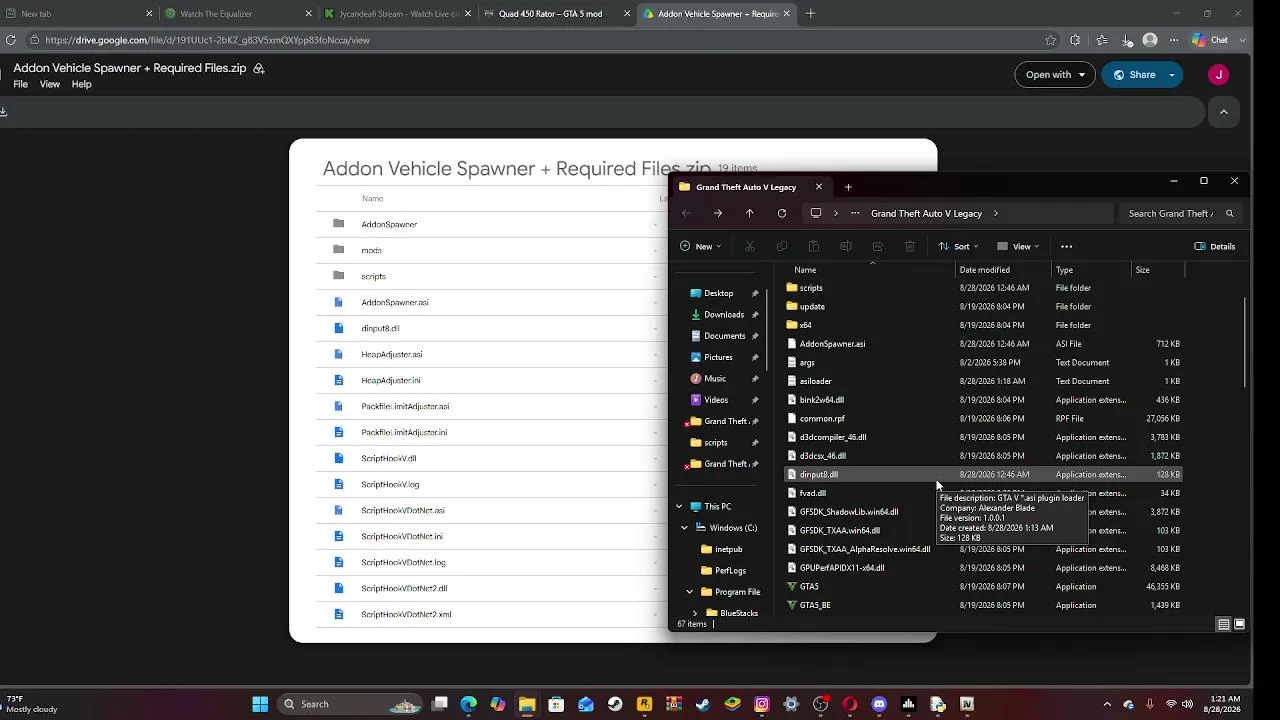Switch to the Watch The Equalizer tab
The image size is (1280, 720).
(x=236, y=14)
